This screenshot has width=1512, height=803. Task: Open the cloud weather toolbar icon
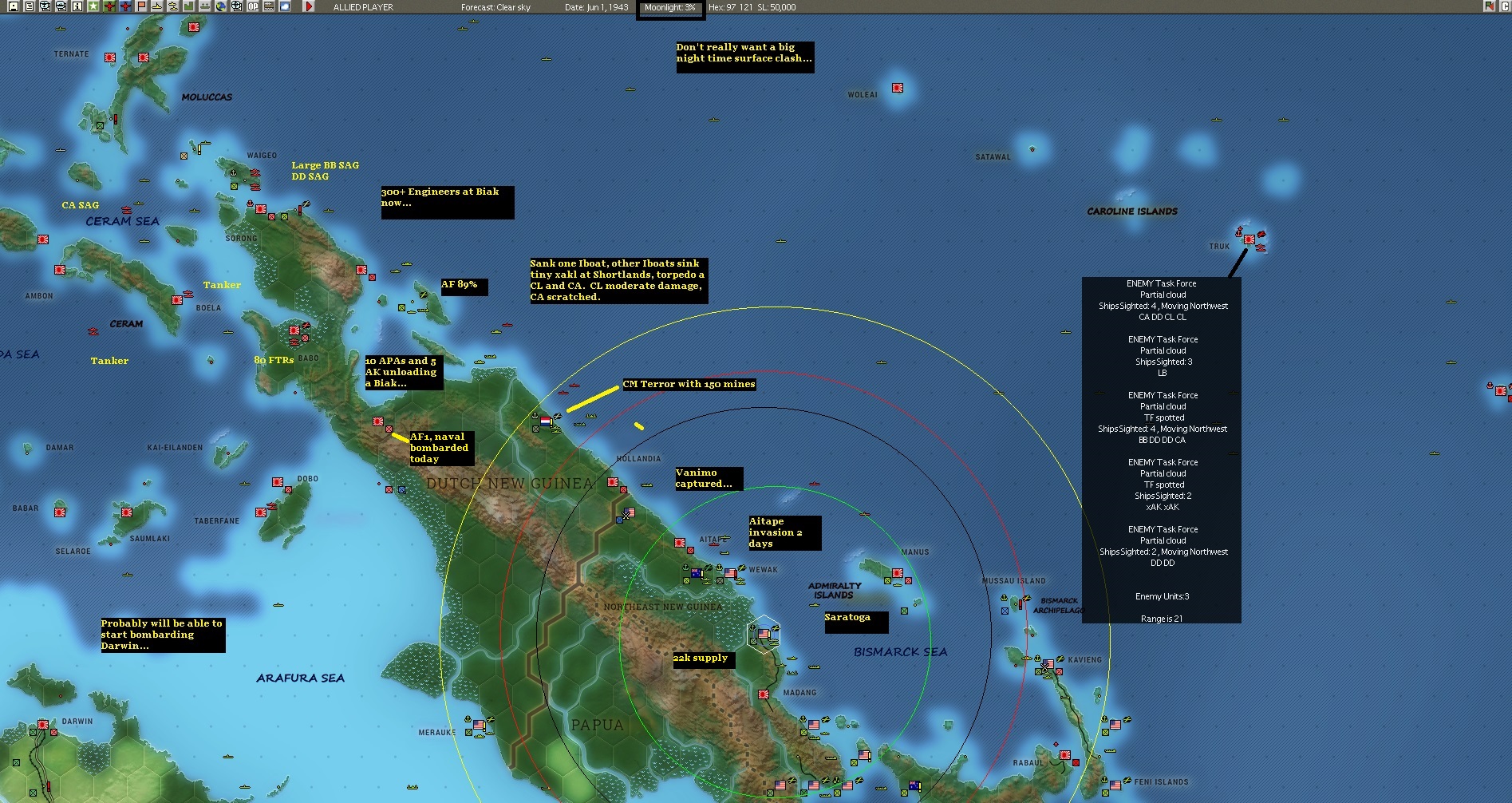point(285,6)
